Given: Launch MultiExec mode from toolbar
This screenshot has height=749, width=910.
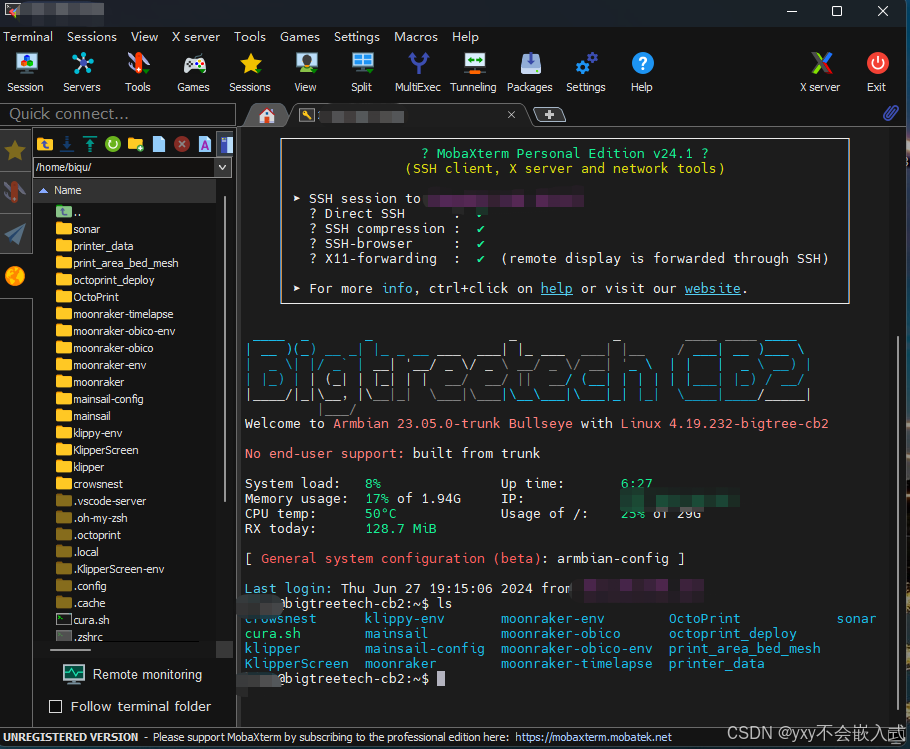Looking at the screenshot, I should click(x=418, y=73).
